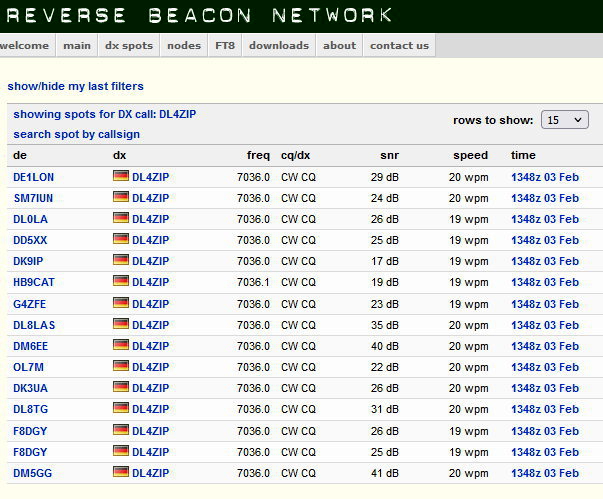The width and height of the screenshot is (603, 499).
Task: Click German flag icon in DD5XX row
Action: click(x=121, y=239)
